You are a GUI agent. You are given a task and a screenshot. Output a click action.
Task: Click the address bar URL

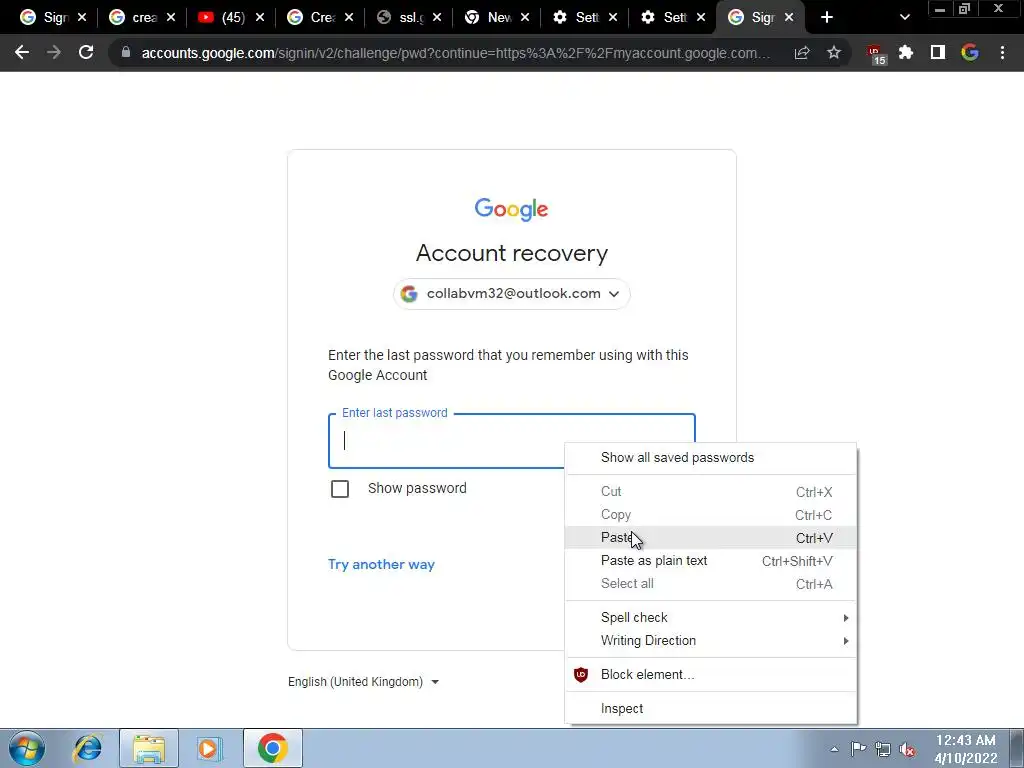pos(455,53)
